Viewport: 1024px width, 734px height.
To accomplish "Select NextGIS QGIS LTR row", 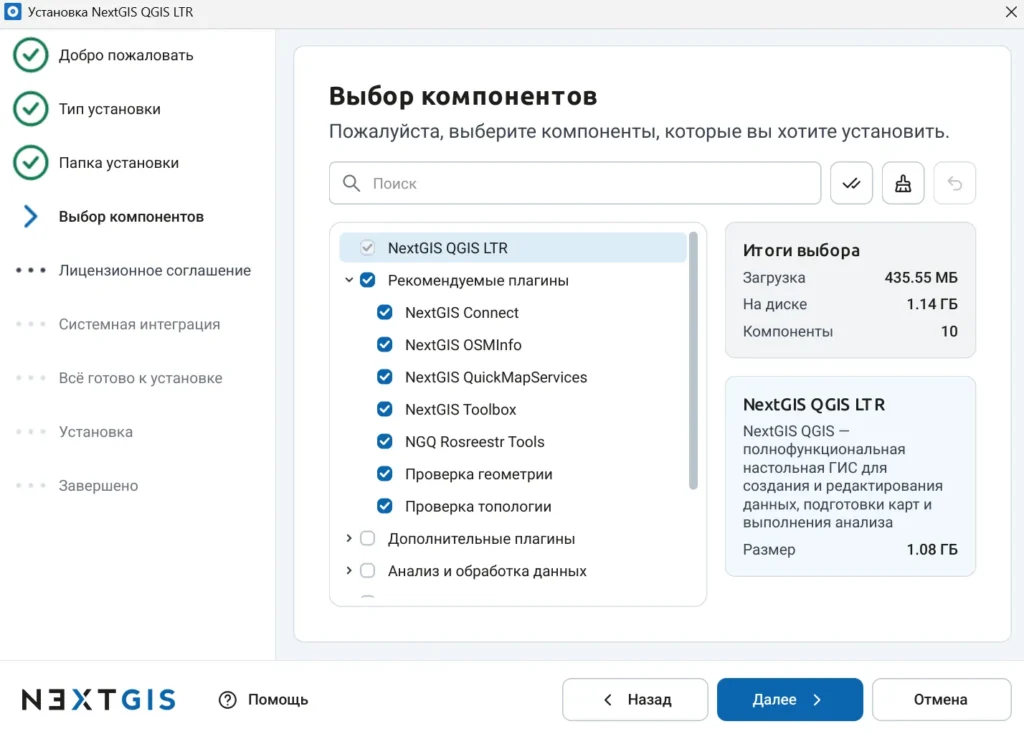I will point(513,247).
